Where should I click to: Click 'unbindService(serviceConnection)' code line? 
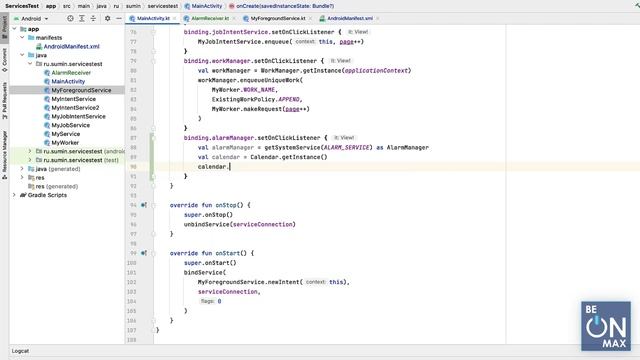click(x=240, y=224)
